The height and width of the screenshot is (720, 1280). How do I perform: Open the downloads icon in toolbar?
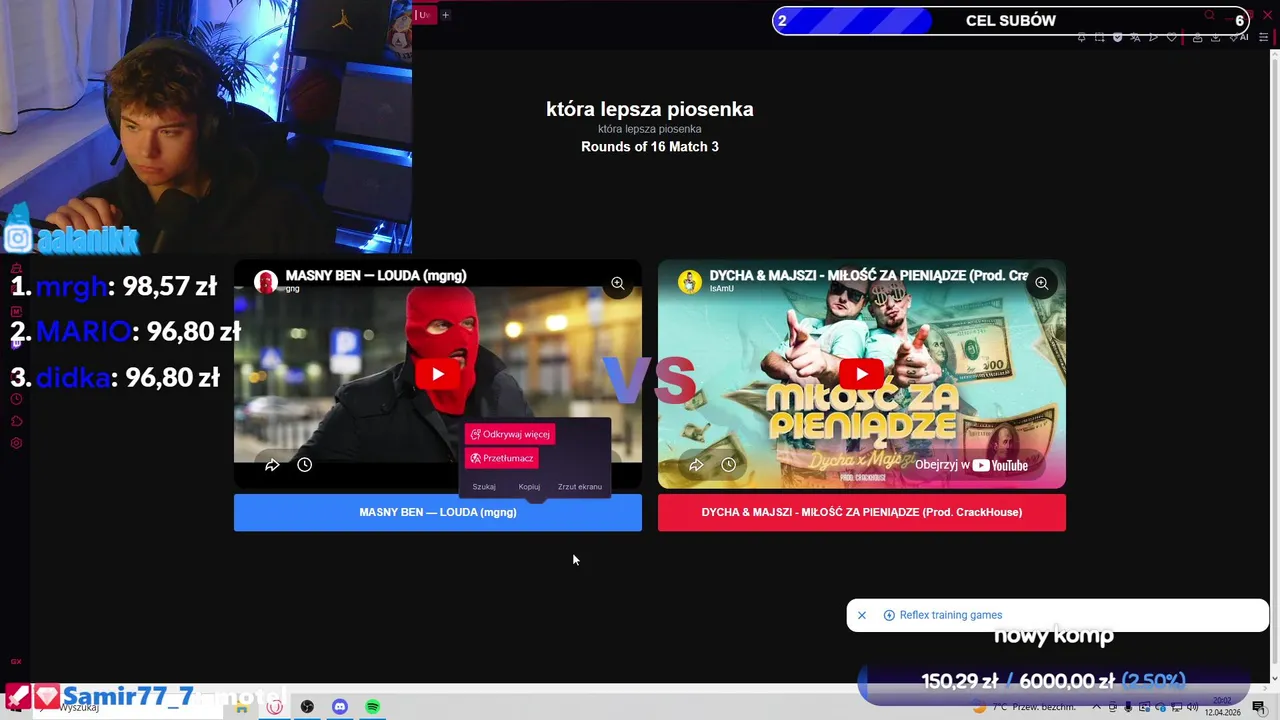(1215, 37)
